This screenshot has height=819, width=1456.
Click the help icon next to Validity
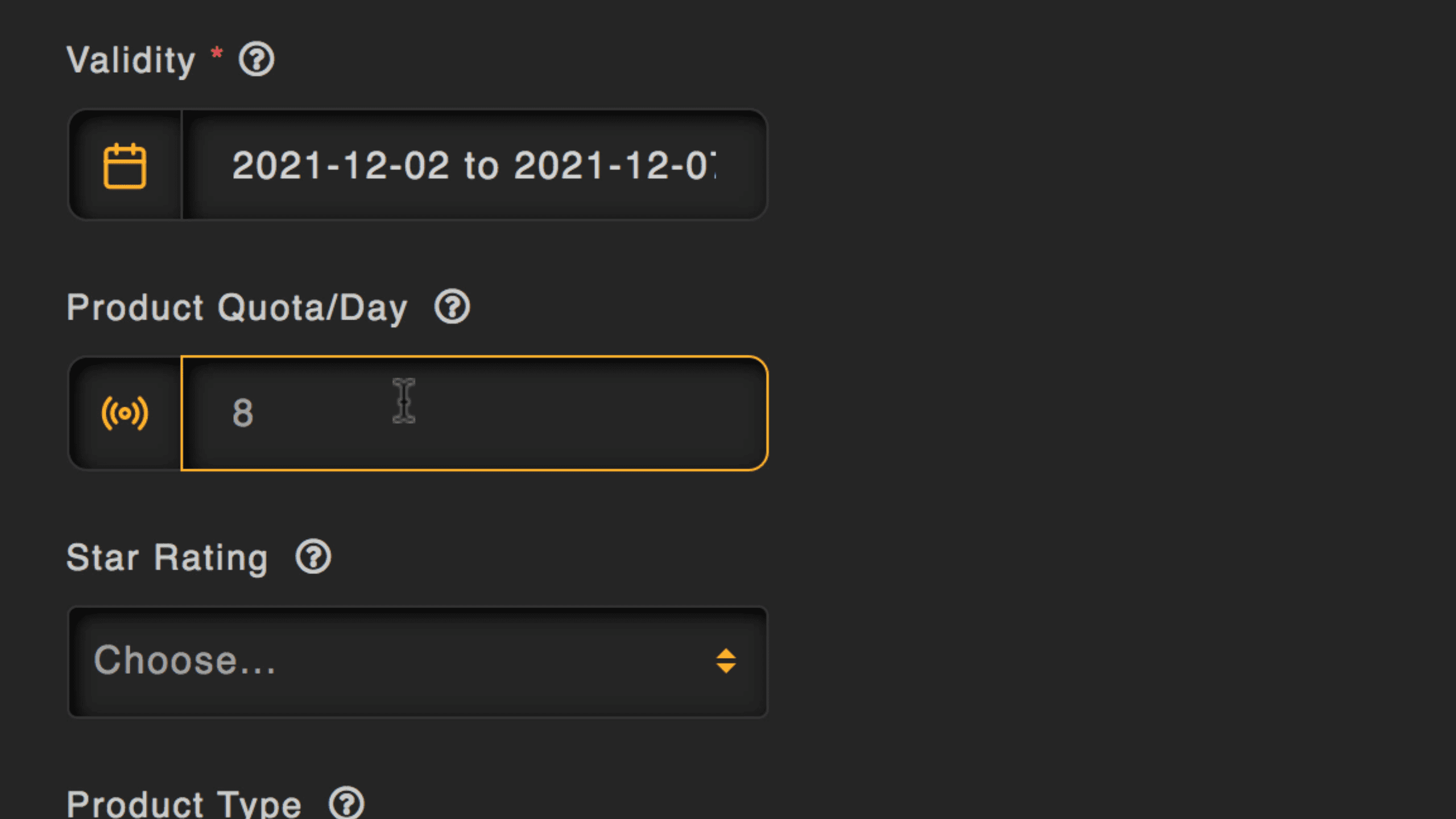click(x=257, y=59)
